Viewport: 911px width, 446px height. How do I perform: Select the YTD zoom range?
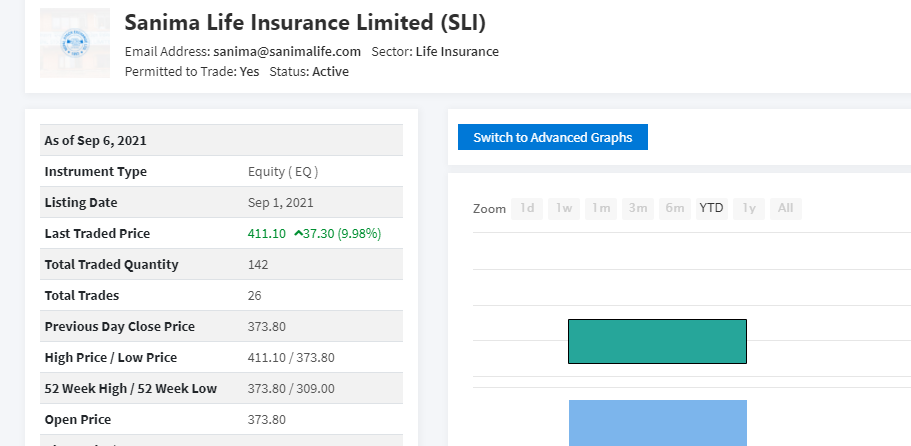point(712,208)
